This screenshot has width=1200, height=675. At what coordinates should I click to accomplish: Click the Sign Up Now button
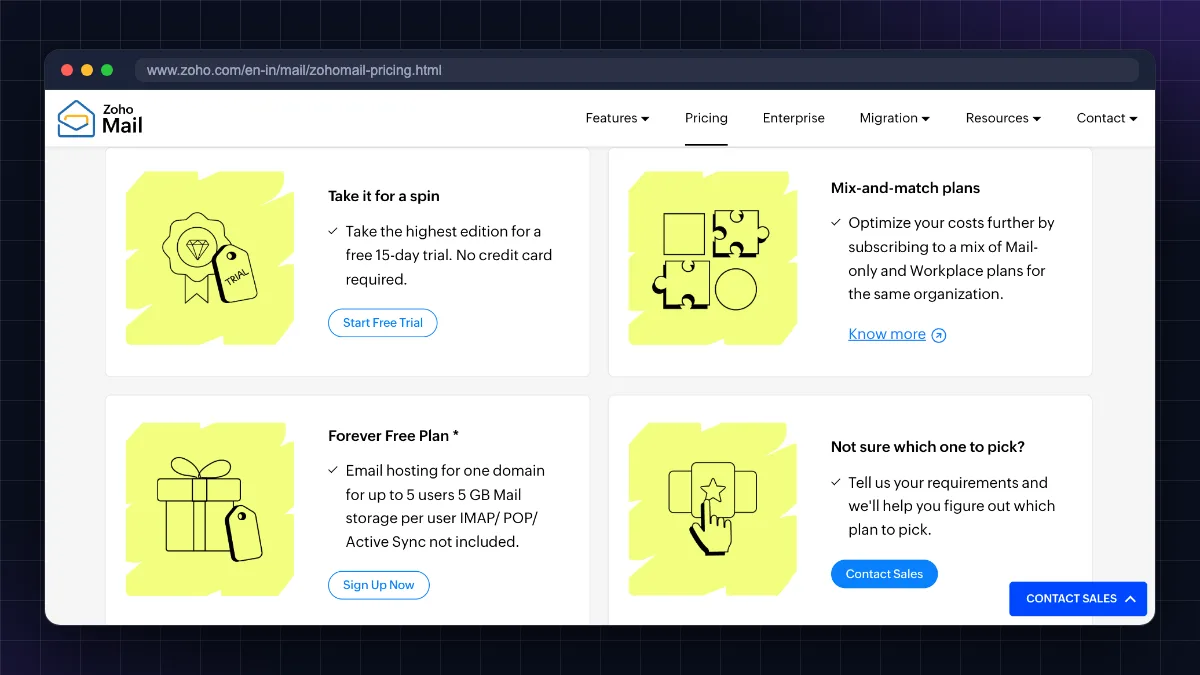click(x=379, y=585)
